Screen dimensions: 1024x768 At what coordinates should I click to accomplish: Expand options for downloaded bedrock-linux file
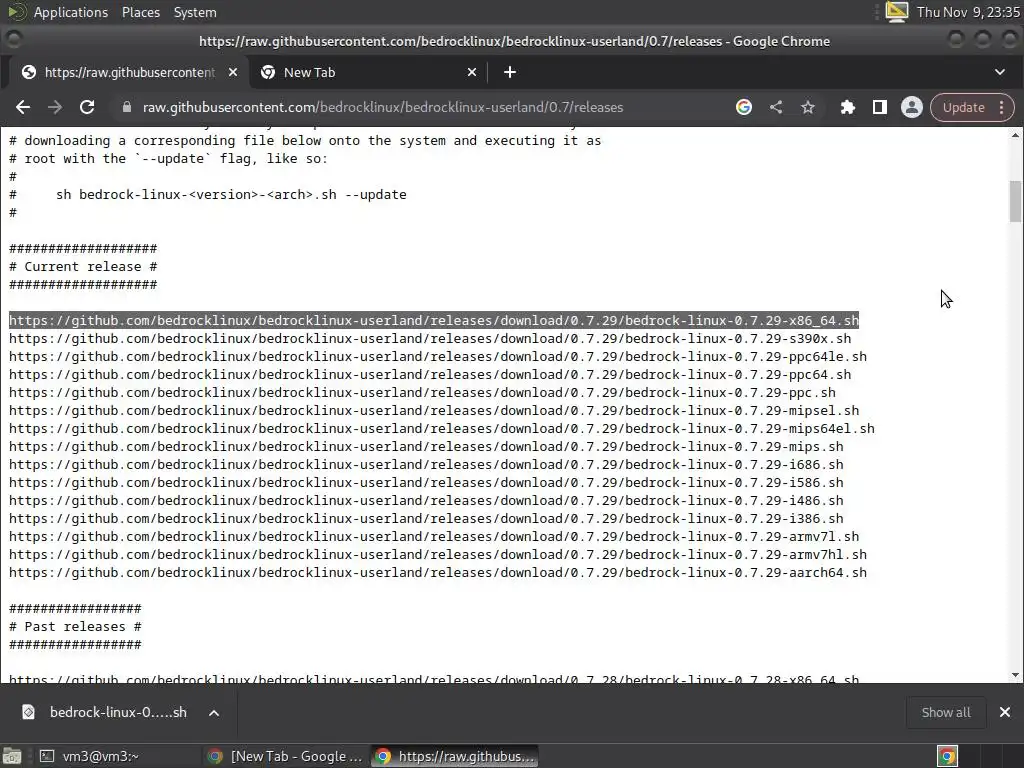click(214, 712)
